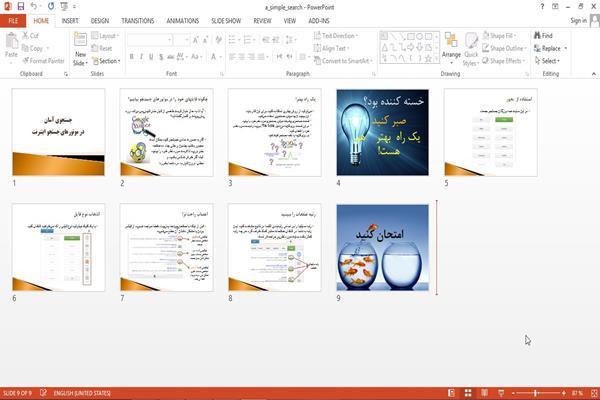Open the Arrange menu
Screen dimensions: 600x400
[451, 48]
